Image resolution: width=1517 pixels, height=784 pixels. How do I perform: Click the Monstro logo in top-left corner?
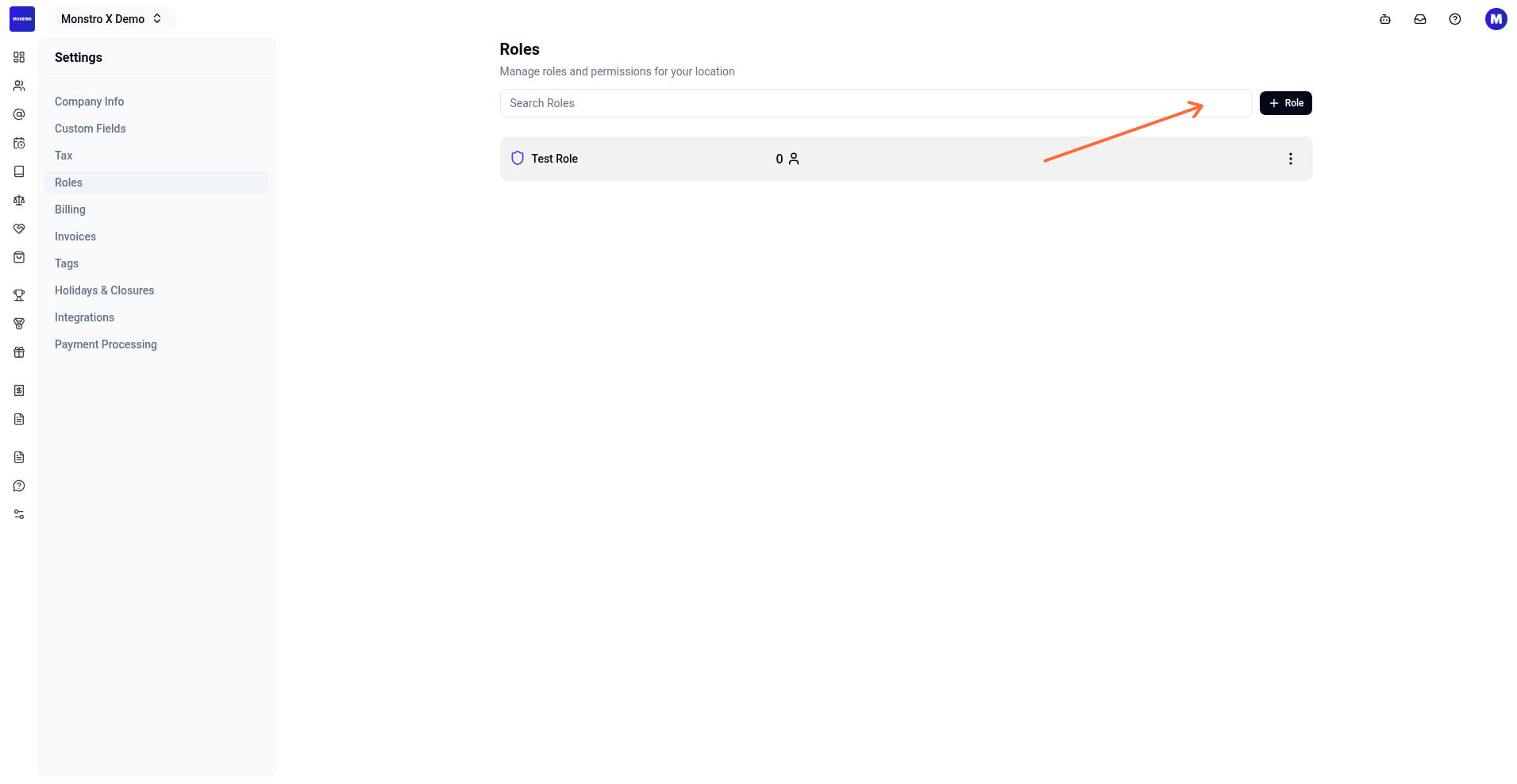click(x=22, y=19)
